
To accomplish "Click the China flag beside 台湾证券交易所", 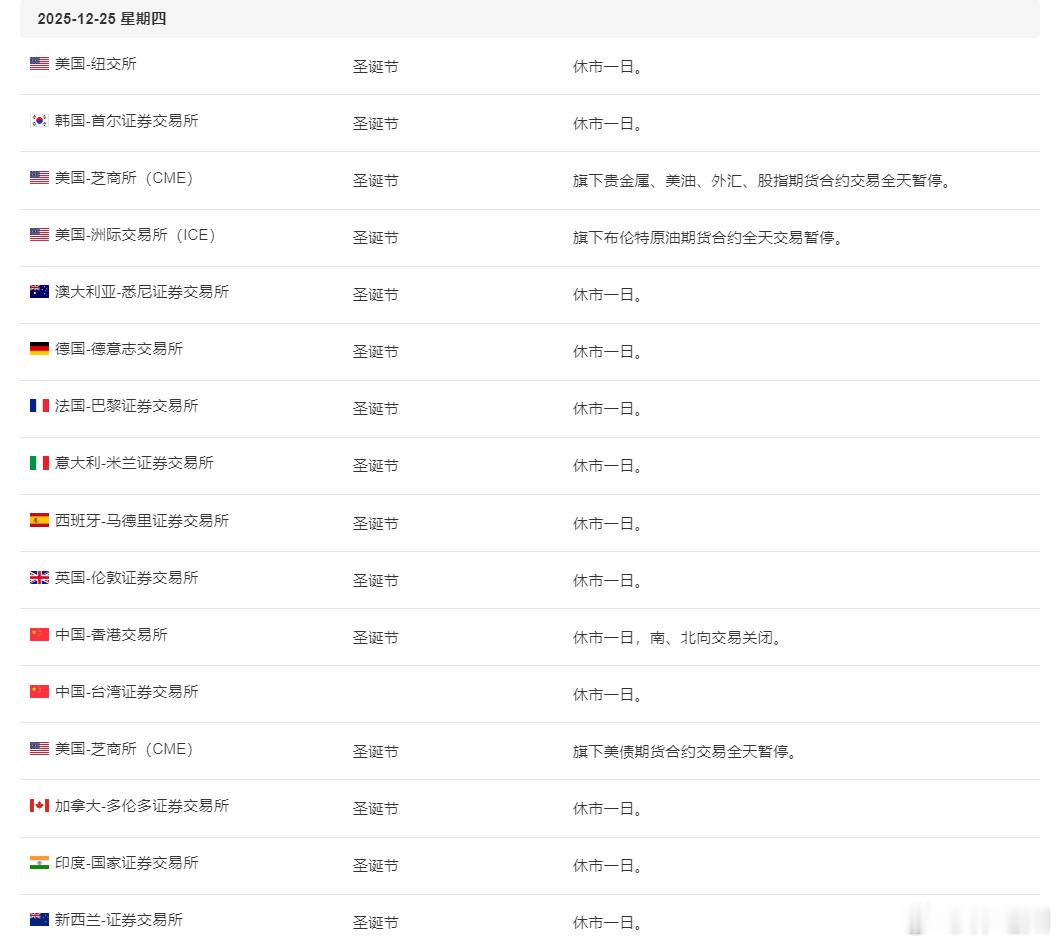I will point(39,691).
